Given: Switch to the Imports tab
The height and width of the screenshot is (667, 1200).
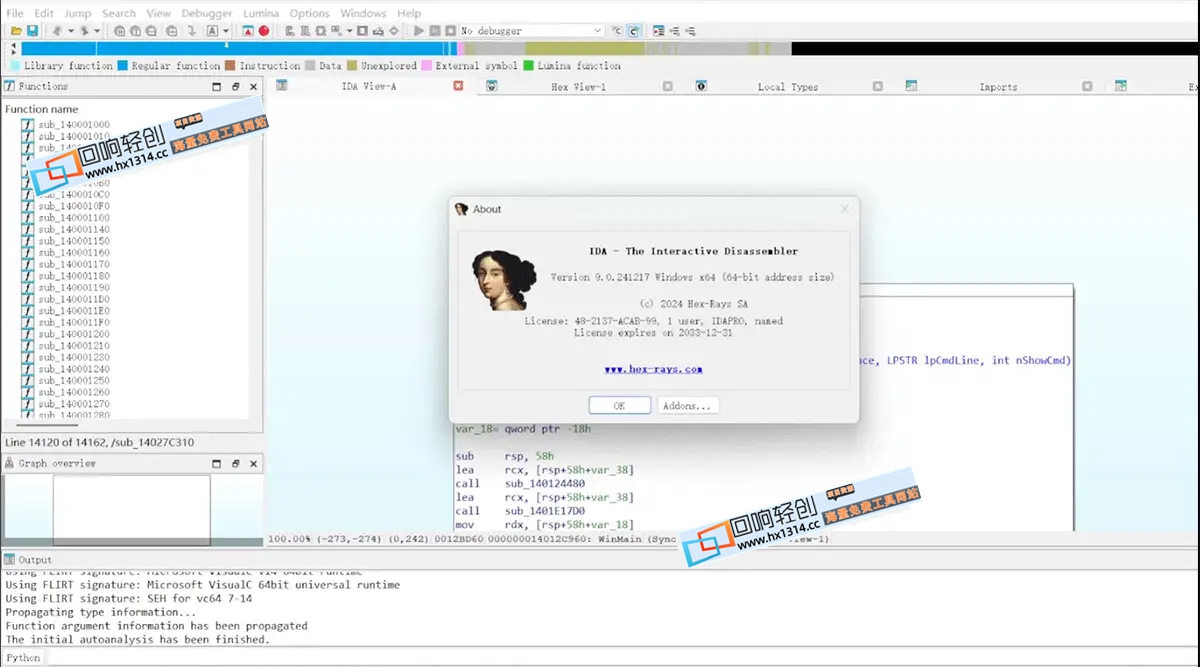Looking at the screenshot, I should 998,87.
